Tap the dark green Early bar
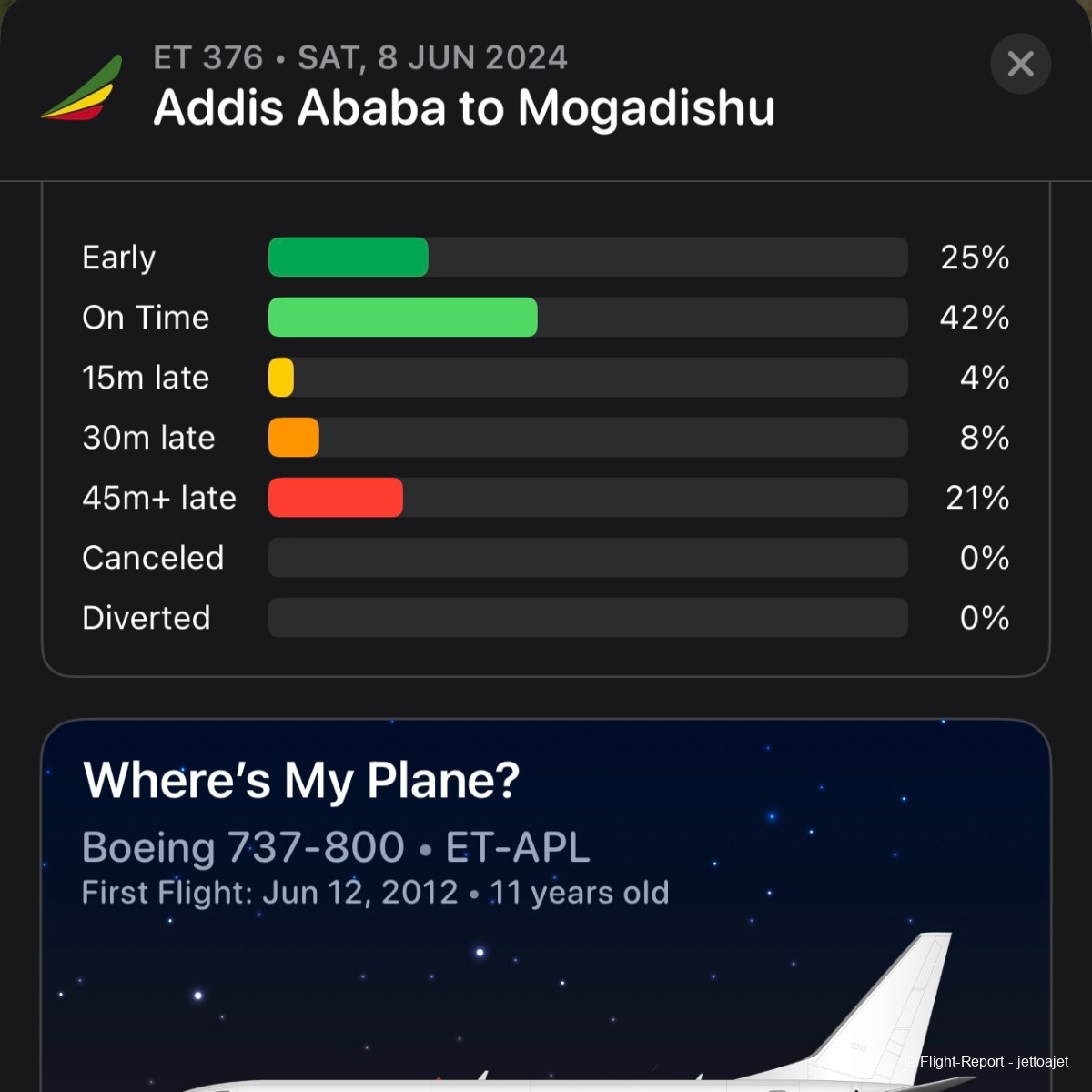Viewport: 1092px width, 1092px height. tap(349, 258)
